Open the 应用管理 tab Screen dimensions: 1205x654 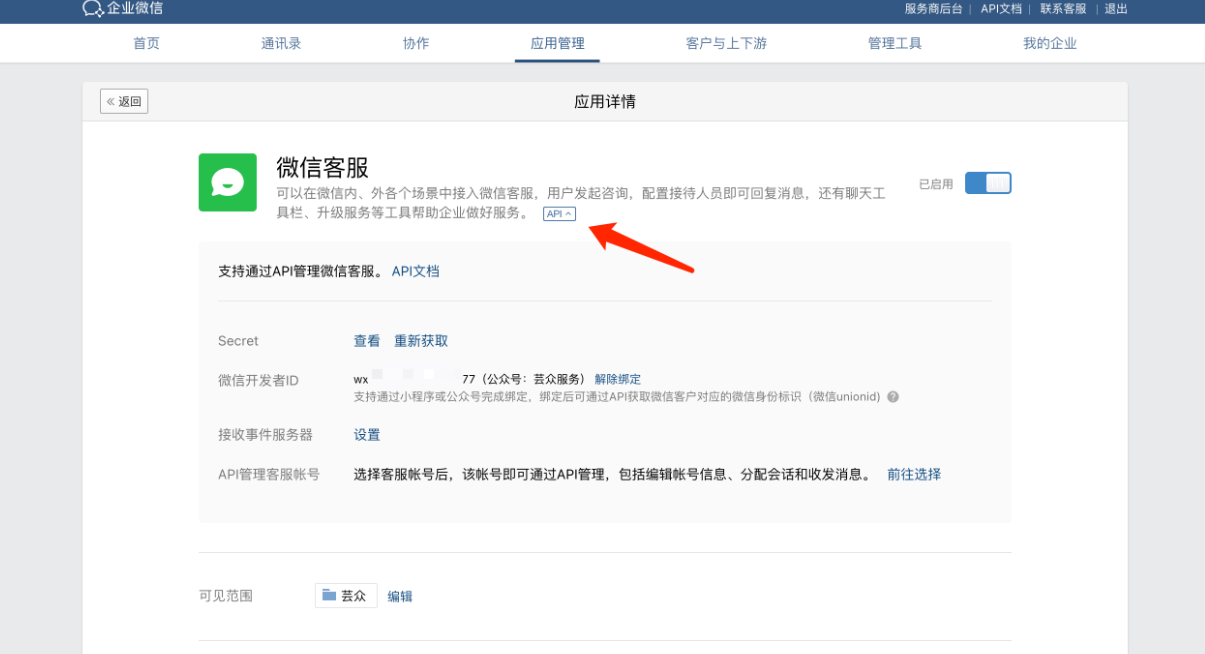point(557,43)
